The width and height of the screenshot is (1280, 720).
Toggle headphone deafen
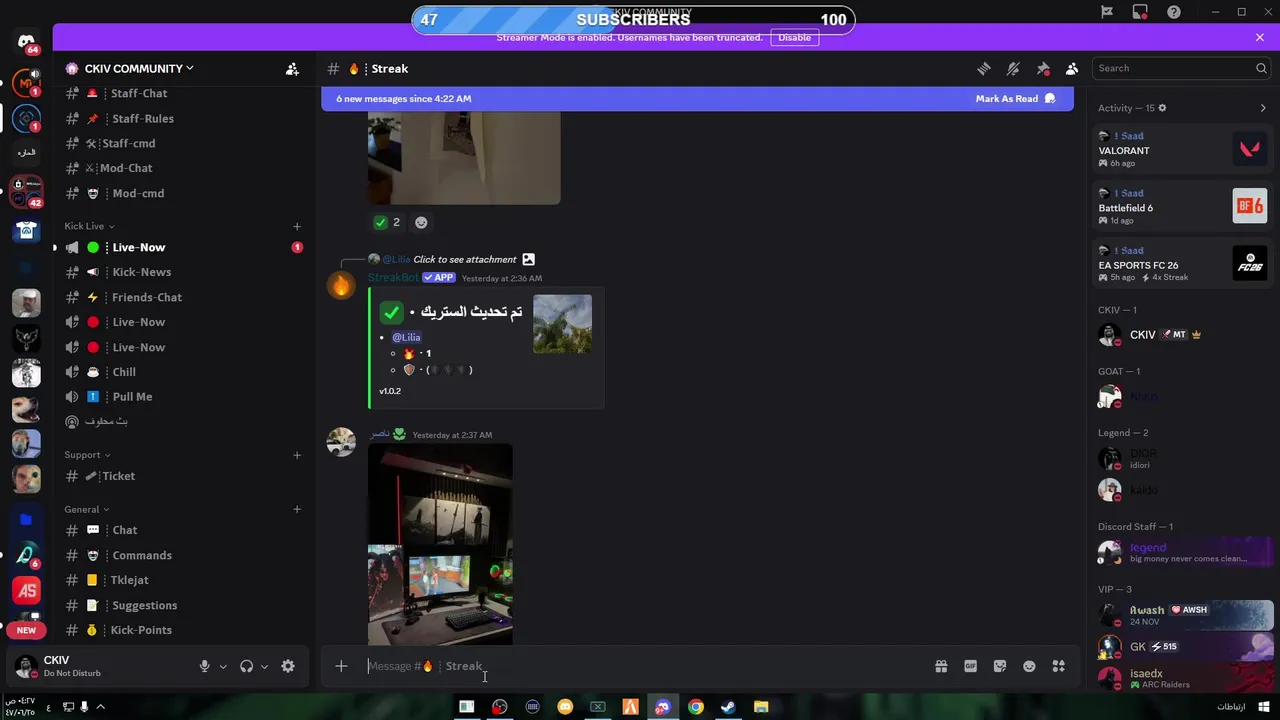point(246,666)
